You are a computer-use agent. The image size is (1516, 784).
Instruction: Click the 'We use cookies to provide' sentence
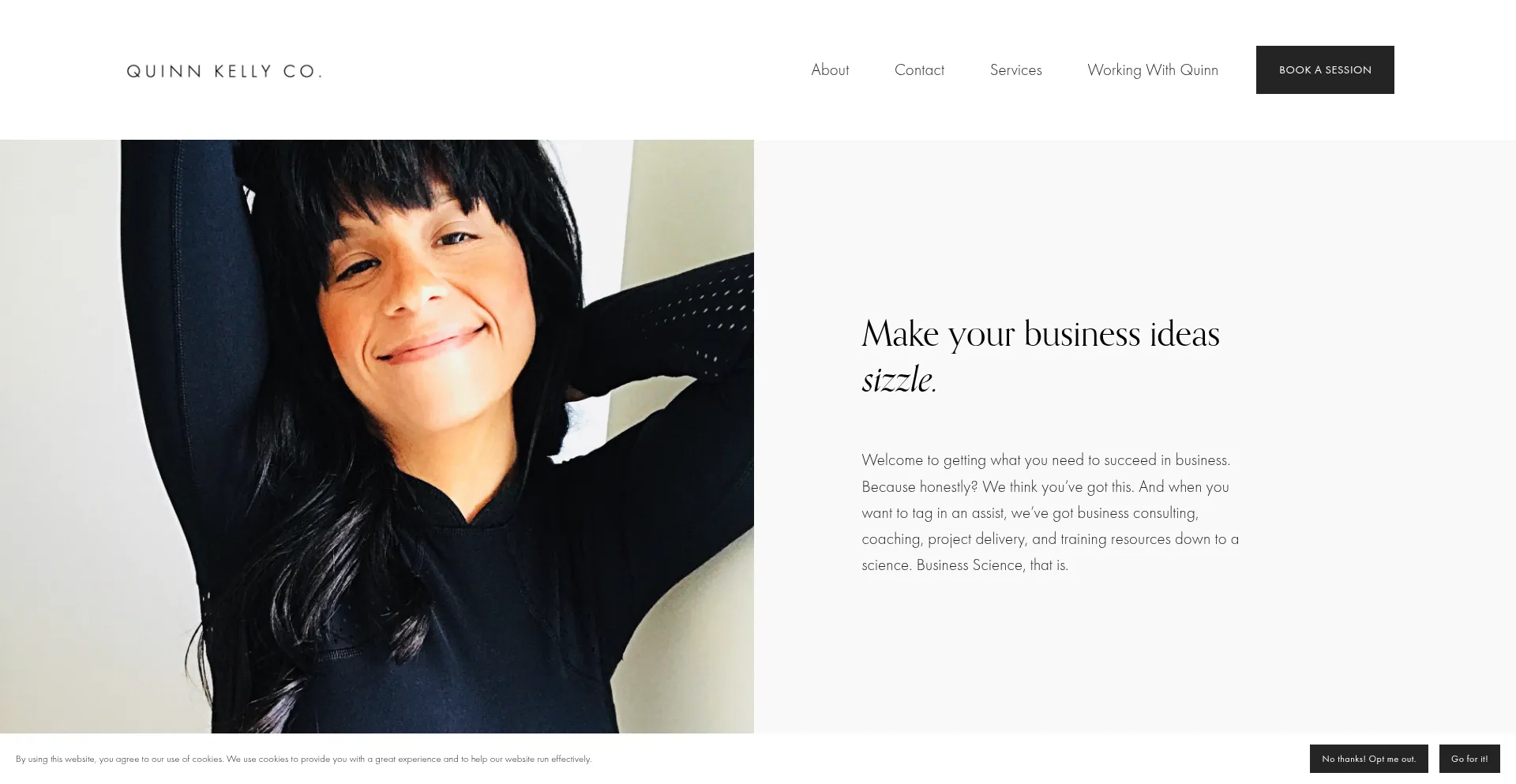[409, 759]
